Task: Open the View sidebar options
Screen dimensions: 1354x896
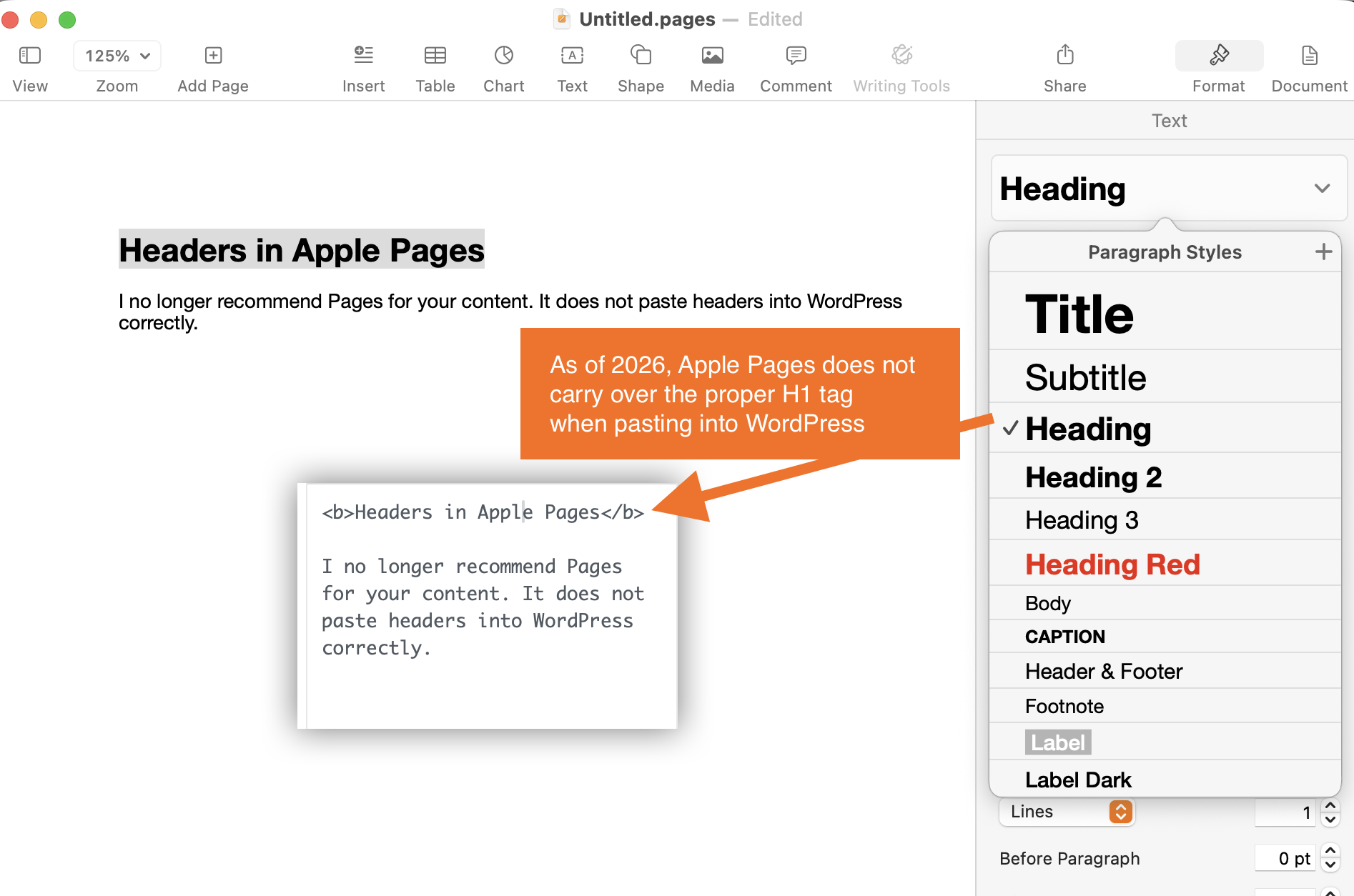Action: [x=30, y=56]
